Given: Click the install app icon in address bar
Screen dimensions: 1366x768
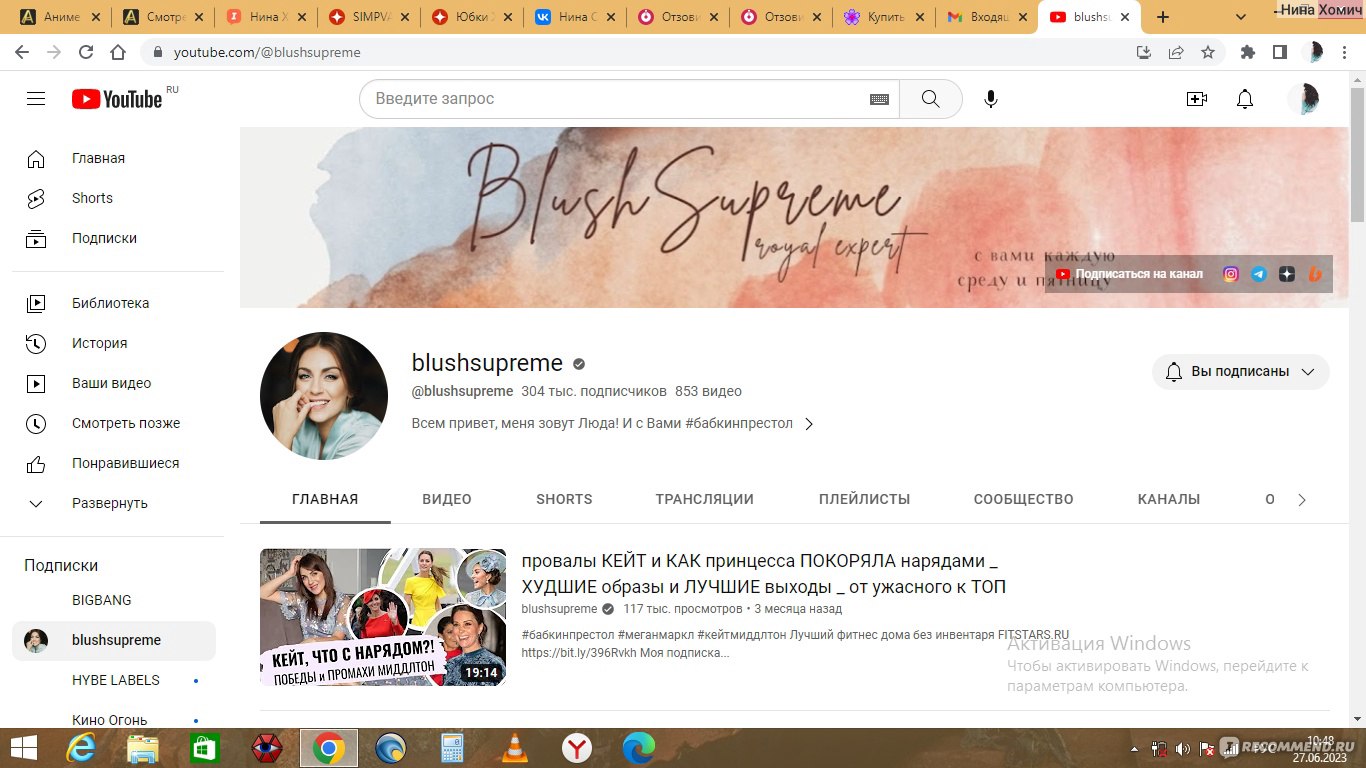Looking at the screenshot, I should pos(1144,52).
